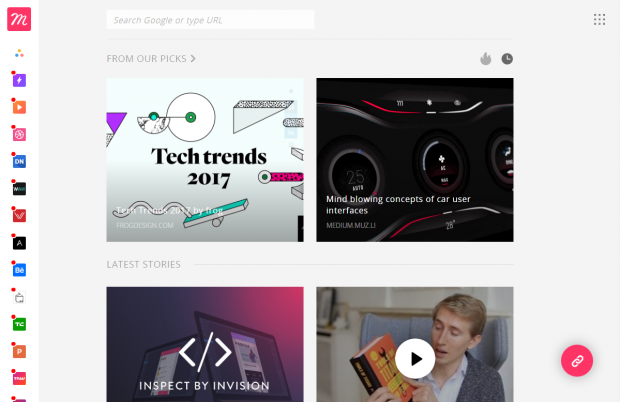Open car user interfaces concepts article
The image size is (620, 402).
[x=415, y=160]
